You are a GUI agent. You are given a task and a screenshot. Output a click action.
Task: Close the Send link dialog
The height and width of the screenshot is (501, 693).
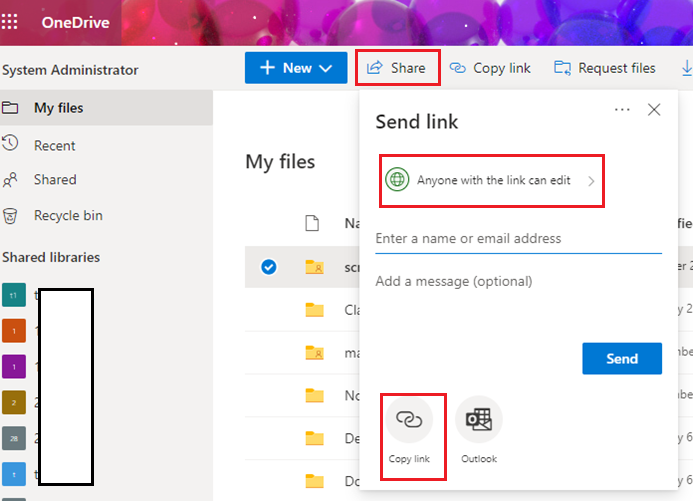pyautogui.click(x=654, y=110)
